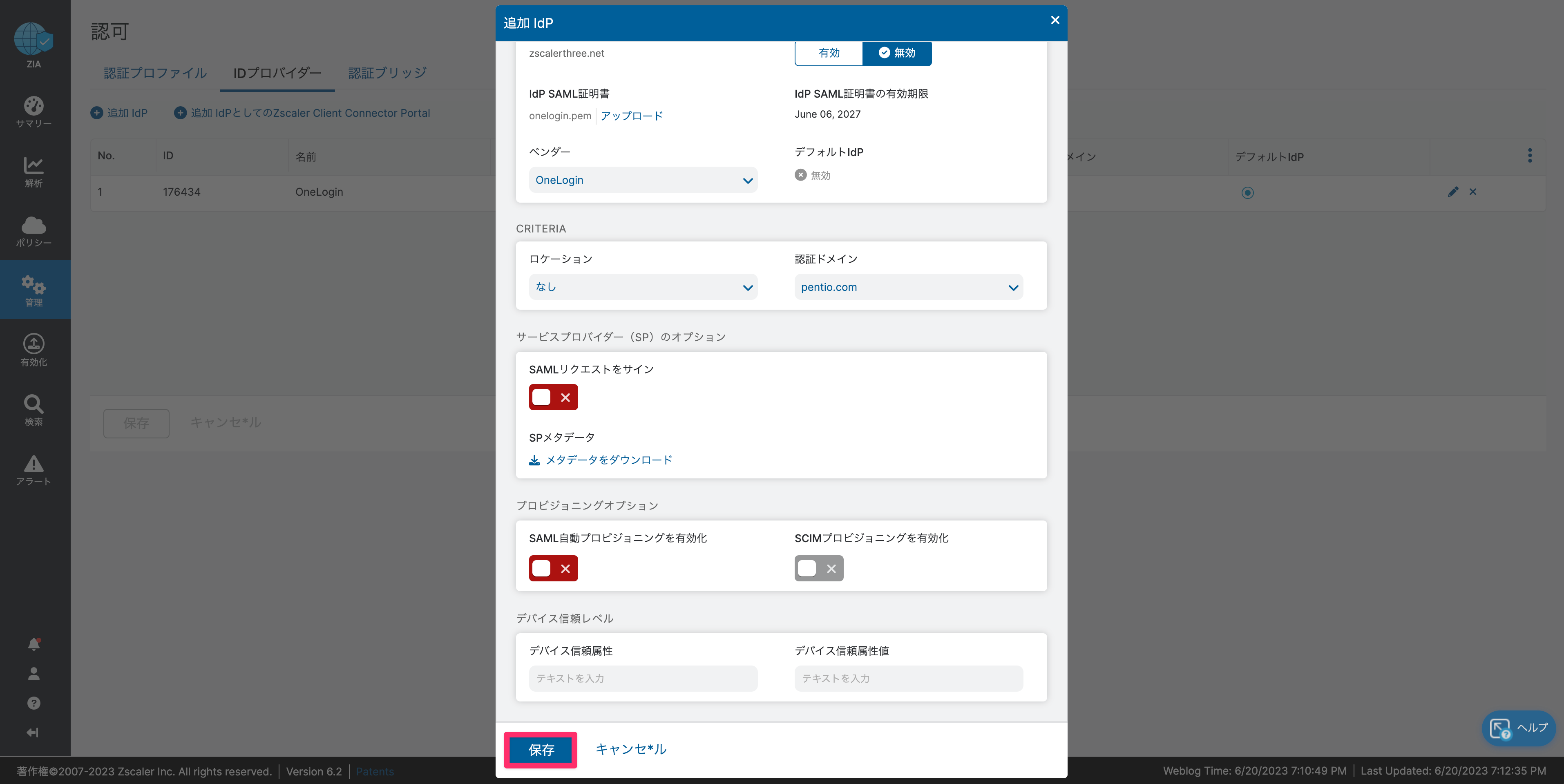Click the June 06, 2027 expiry date
Viewport: 1564px width, 784px height.
pyautogui.click(x=827, y=114)
